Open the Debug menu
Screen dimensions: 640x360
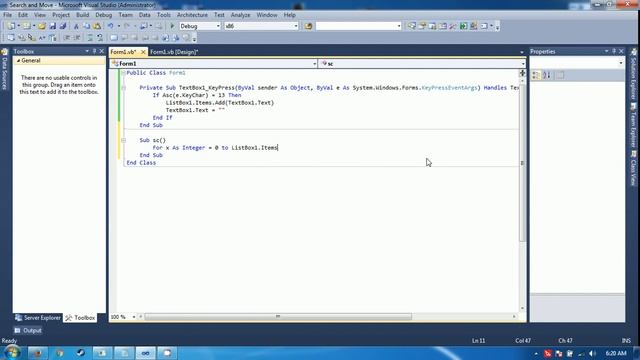103,15
